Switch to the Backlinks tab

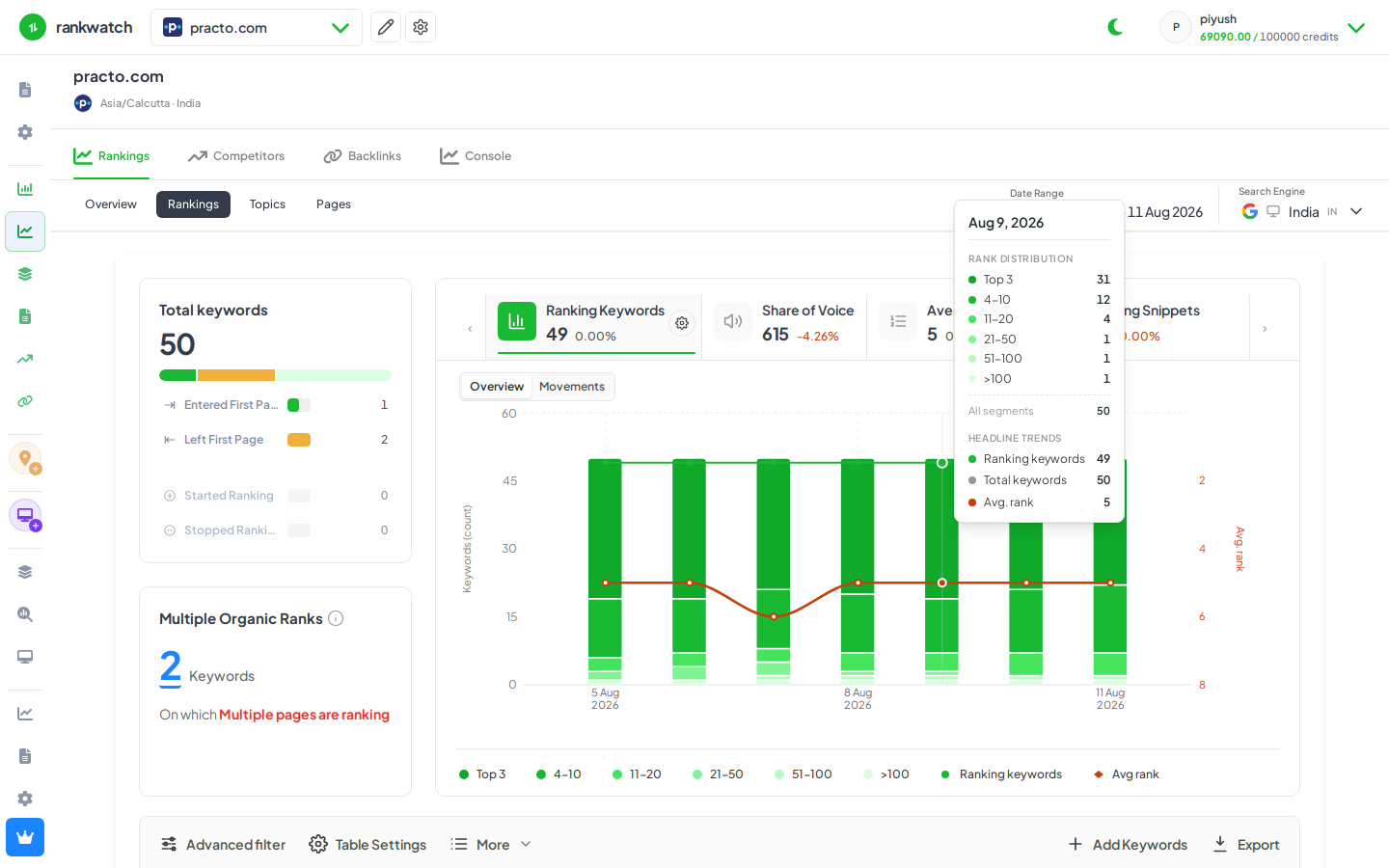coord(363,156)
